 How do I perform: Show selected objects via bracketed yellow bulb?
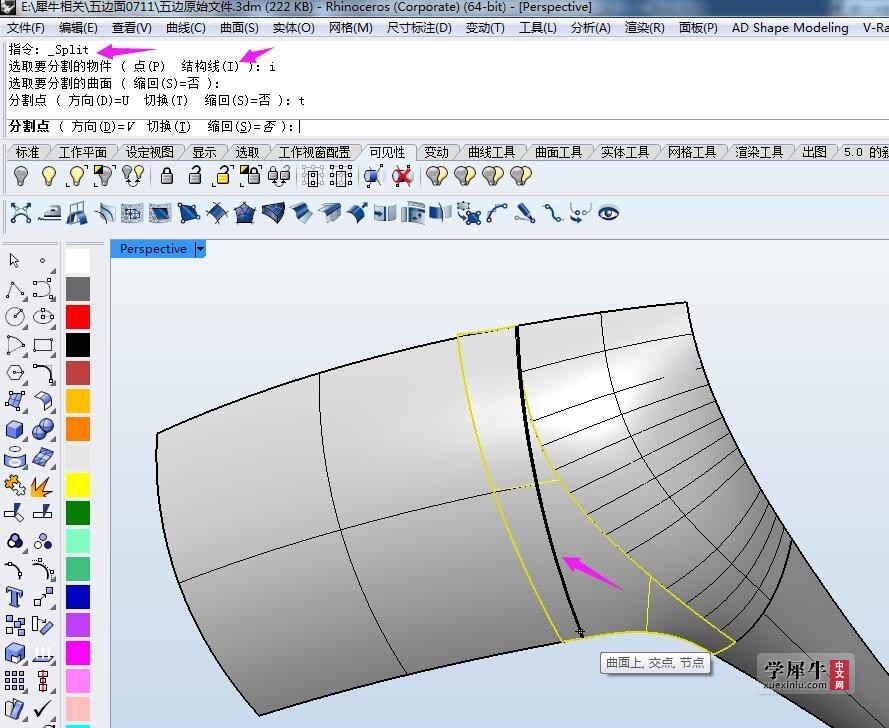pos(77,176)
